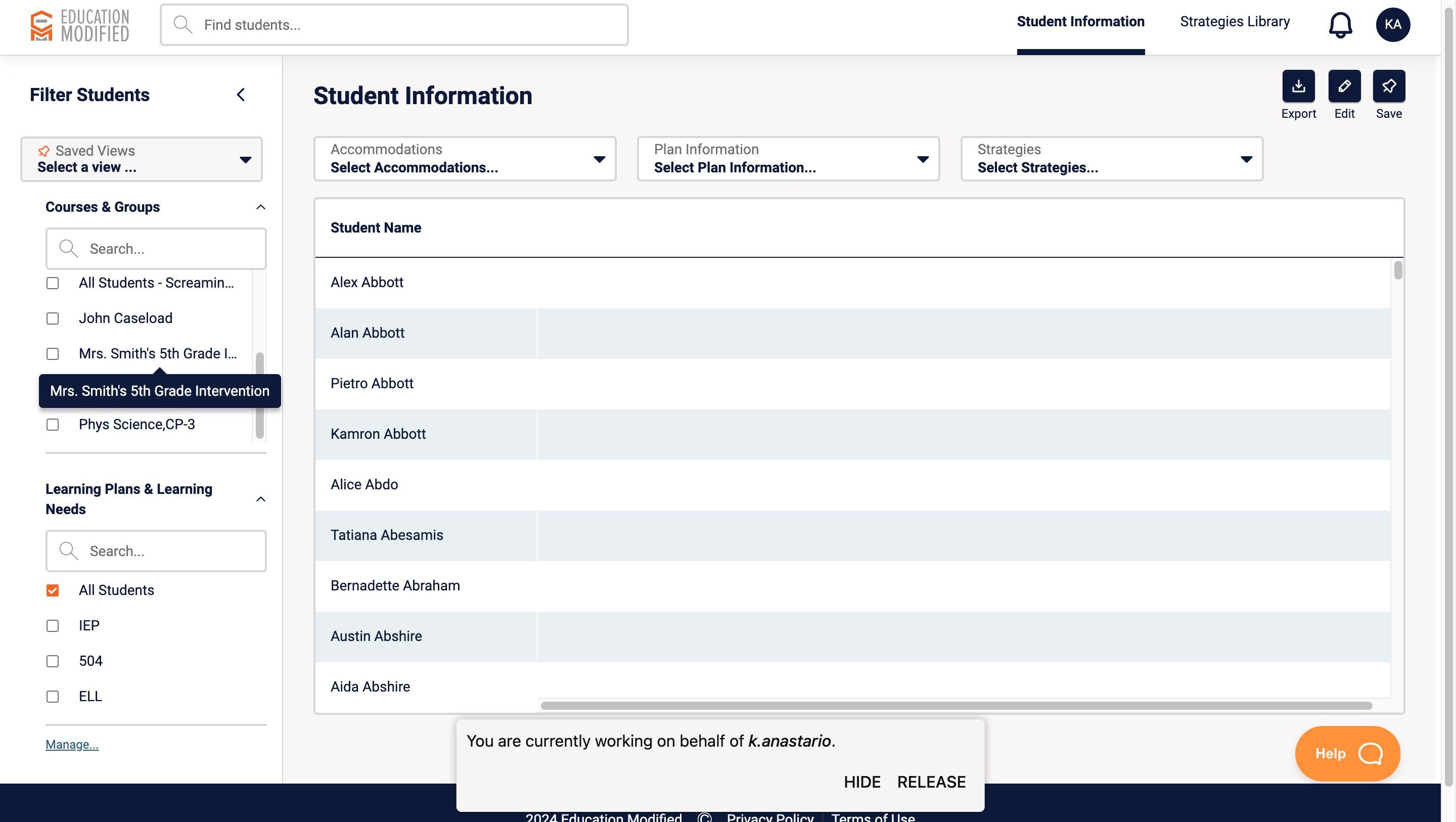Click the Find students search field
This screenshot has width=1456, height=822.
point(394,25)
